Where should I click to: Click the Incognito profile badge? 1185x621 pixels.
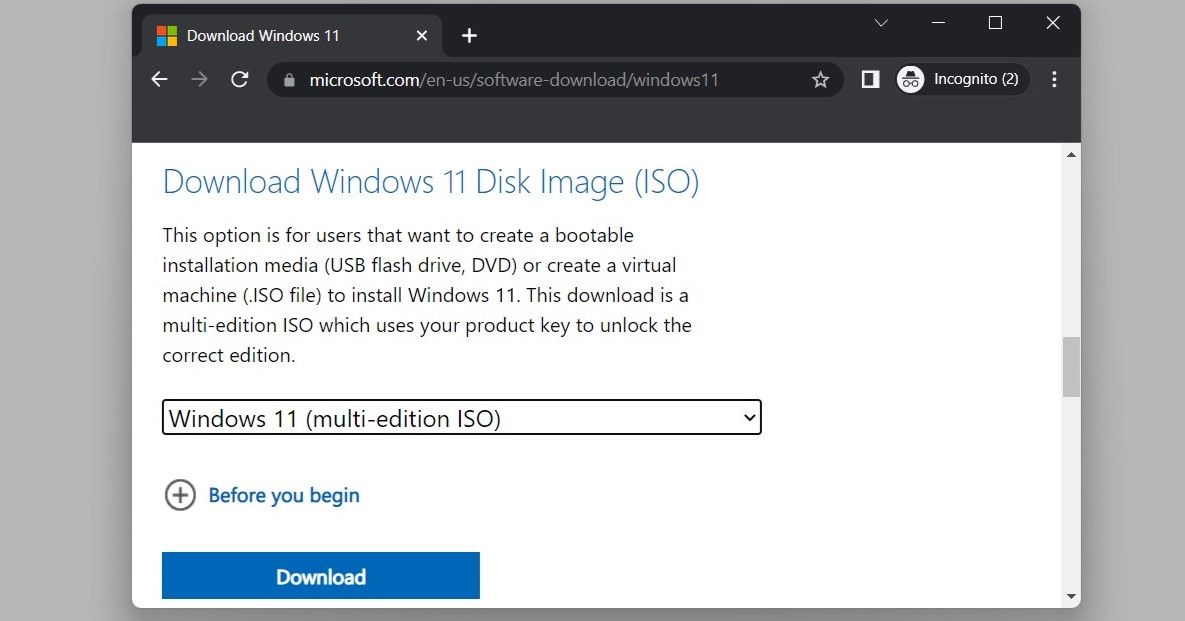coord(959,79)
